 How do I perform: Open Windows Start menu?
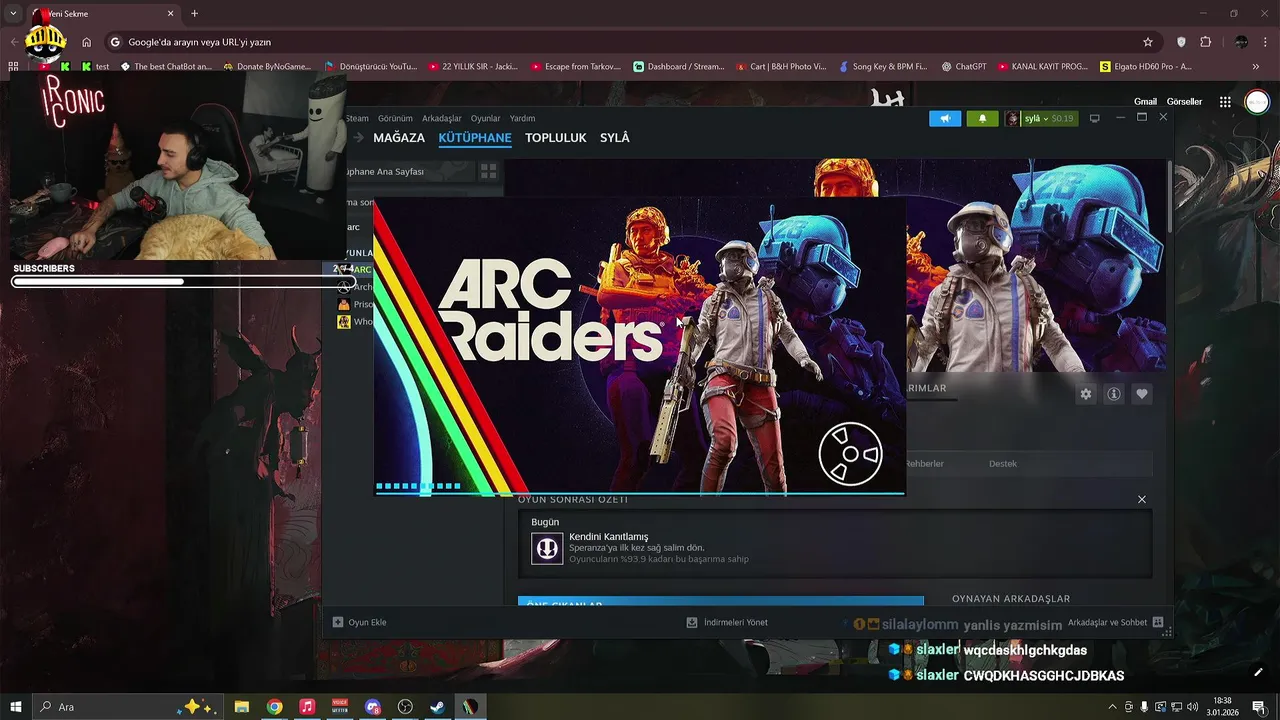[x=15, y=706]
